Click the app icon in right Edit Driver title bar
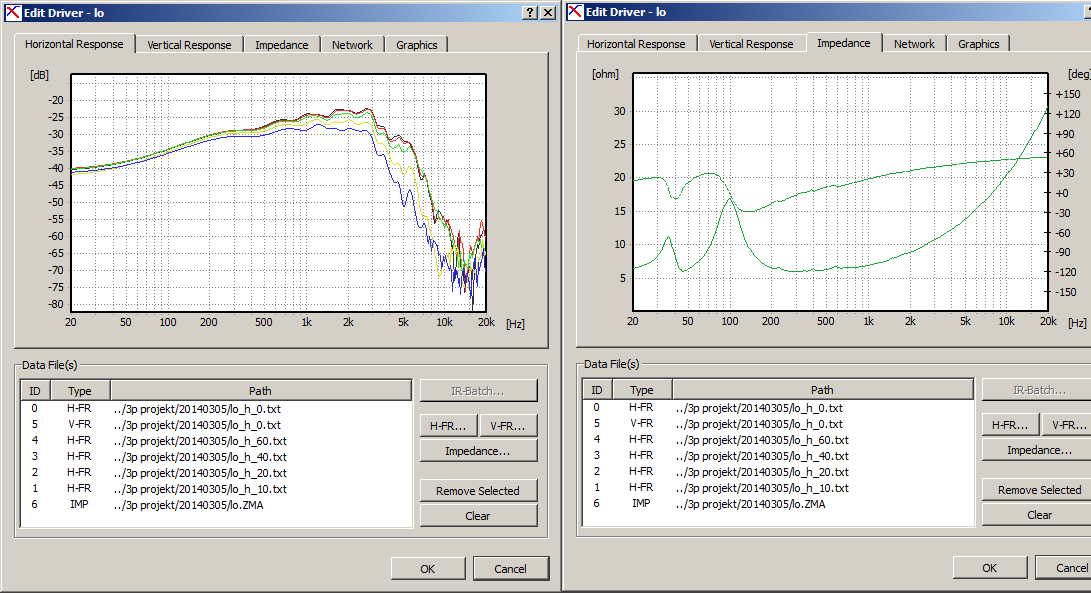 (575, 11)
